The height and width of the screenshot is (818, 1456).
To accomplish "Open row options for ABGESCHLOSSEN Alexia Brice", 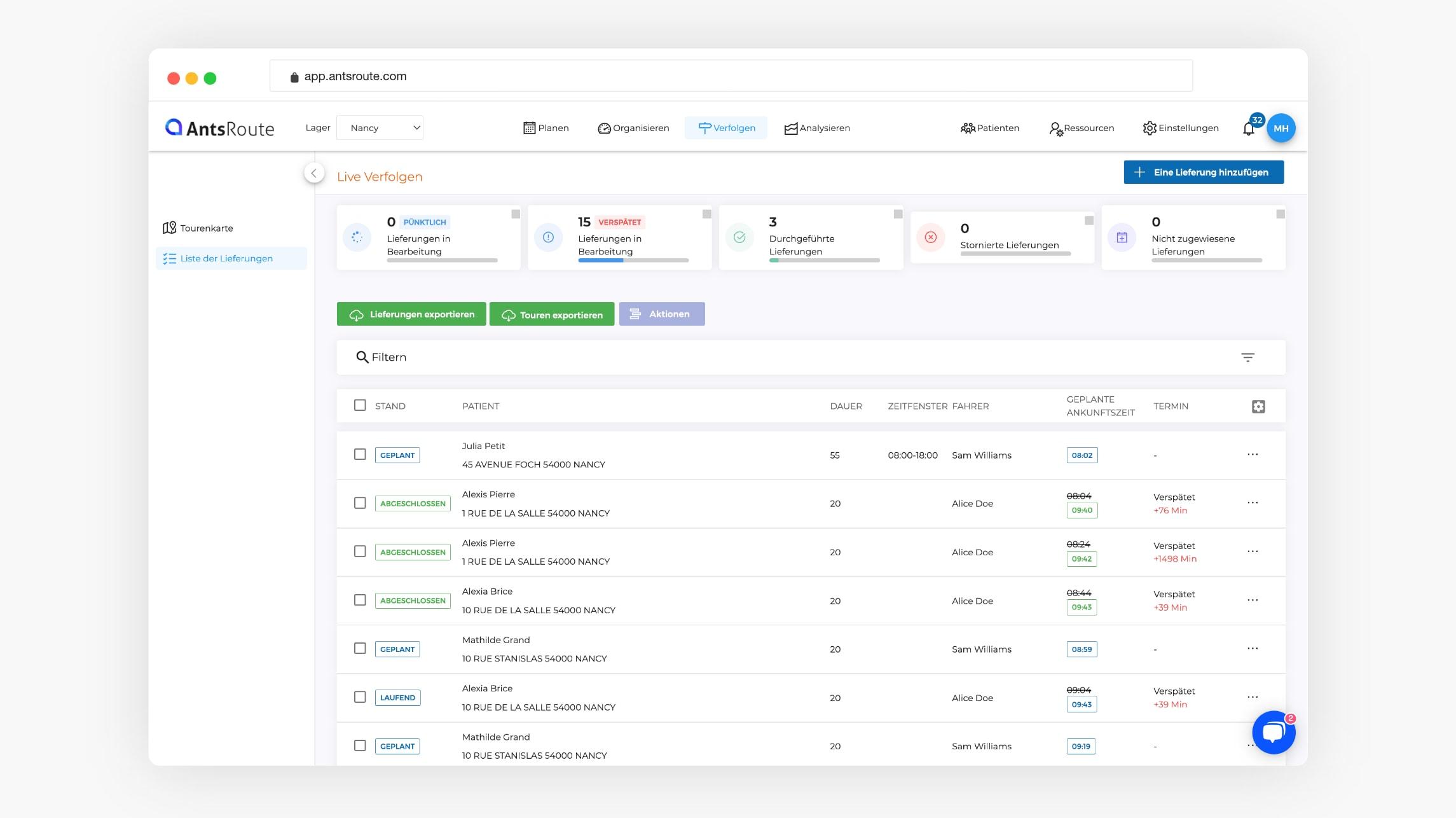I will (1253, 600).
